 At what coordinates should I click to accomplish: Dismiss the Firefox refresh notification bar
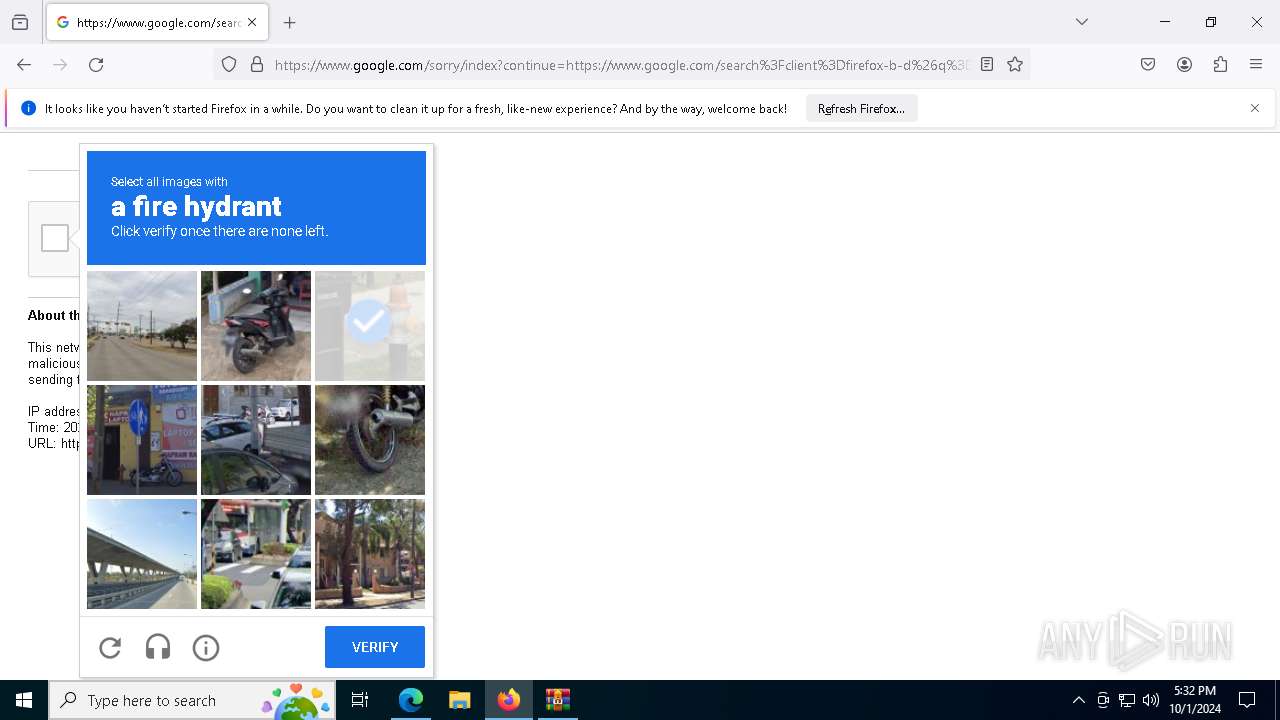(1255, 108)
